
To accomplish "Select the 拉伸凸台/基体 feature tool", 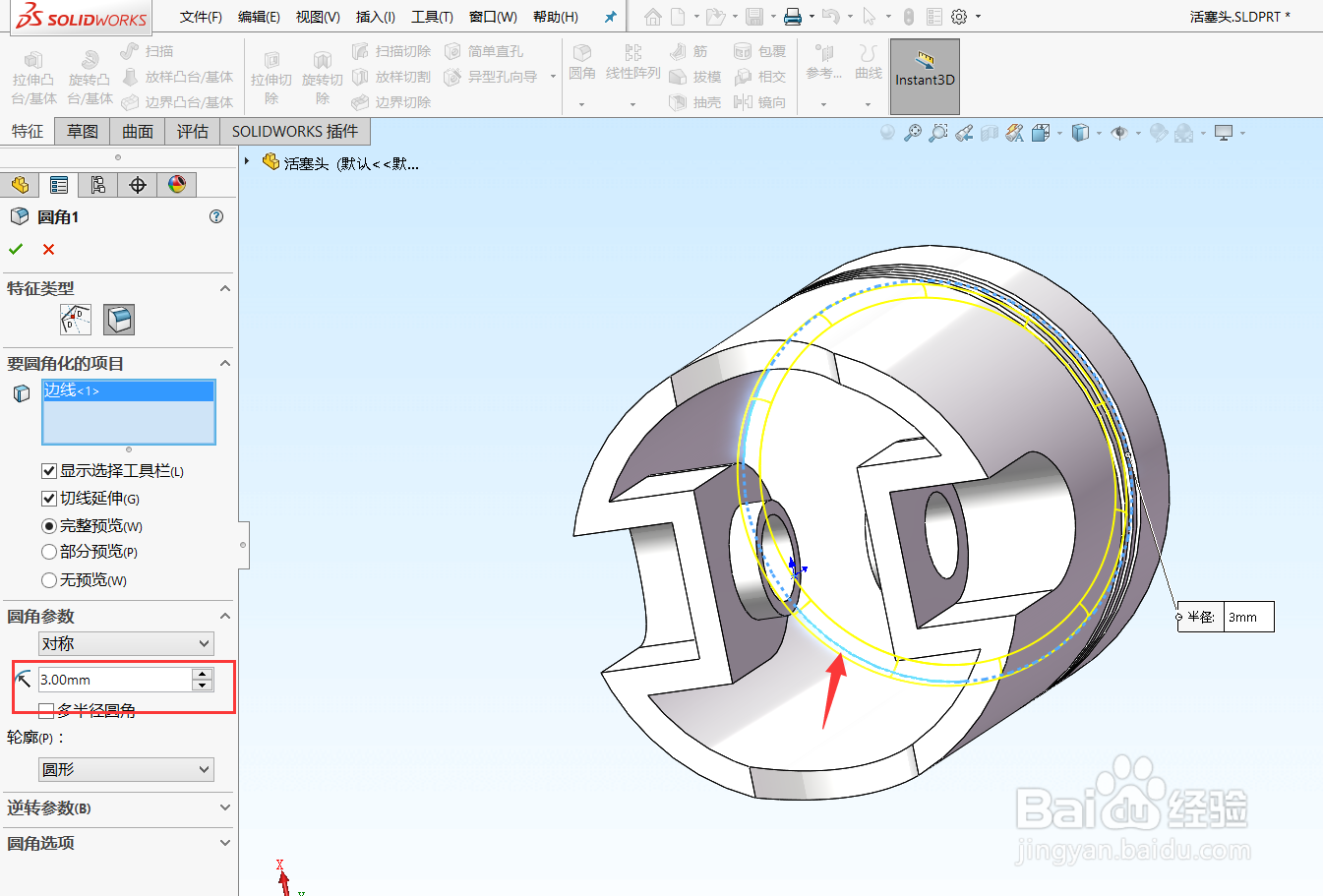I will point(33,76).
